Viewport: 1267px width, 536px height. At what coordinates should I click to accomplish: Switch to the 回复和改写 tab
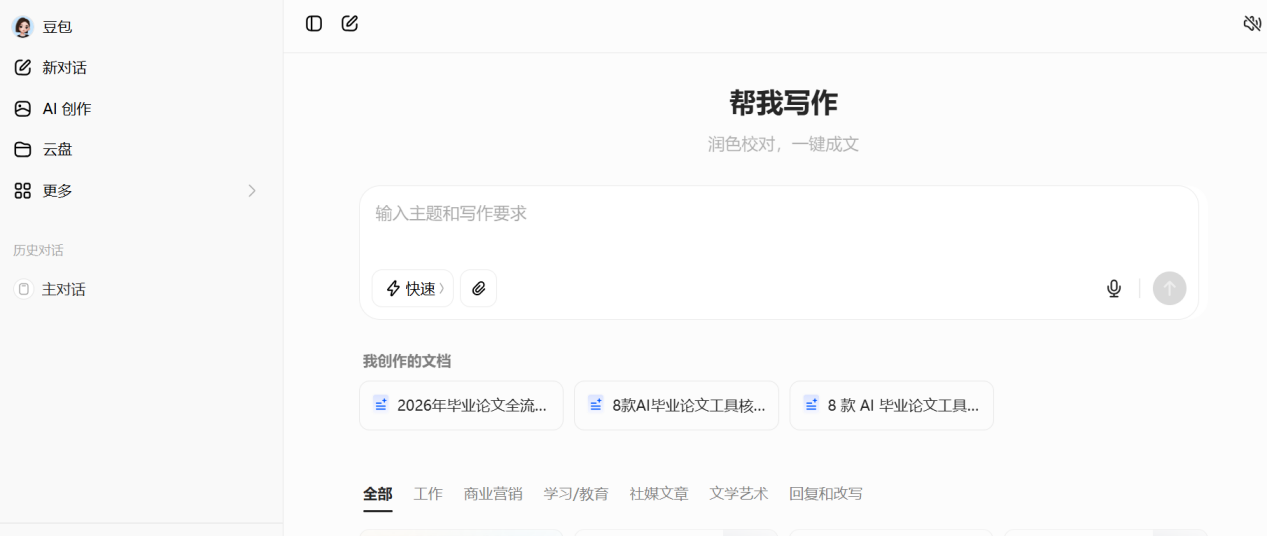click(x=826, y=494)
